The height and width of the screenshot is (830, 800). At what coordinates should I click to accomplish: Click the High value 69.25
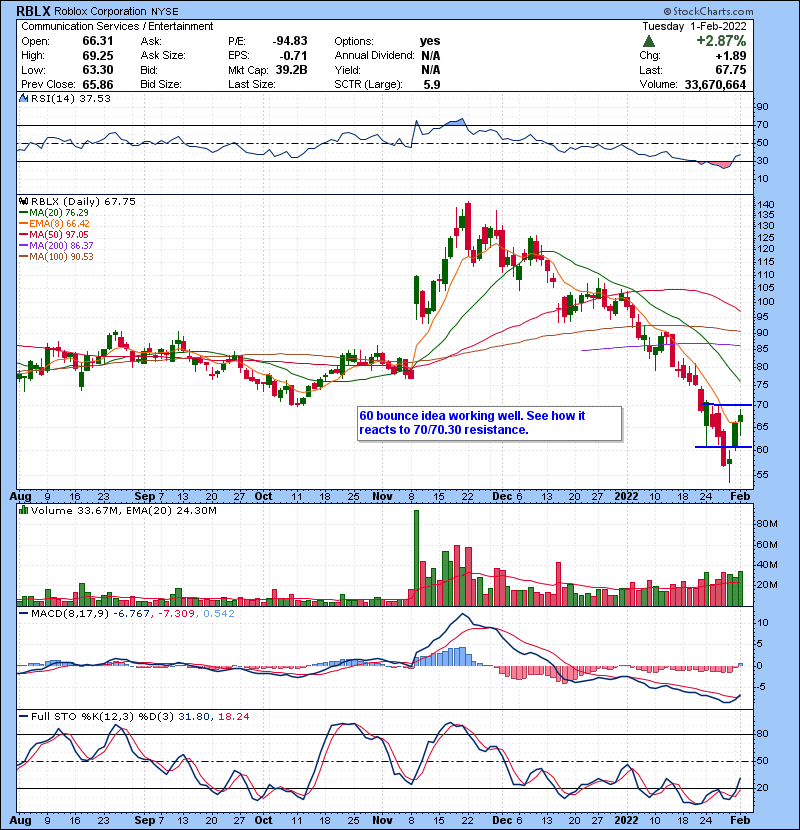[x=97, y=56]
